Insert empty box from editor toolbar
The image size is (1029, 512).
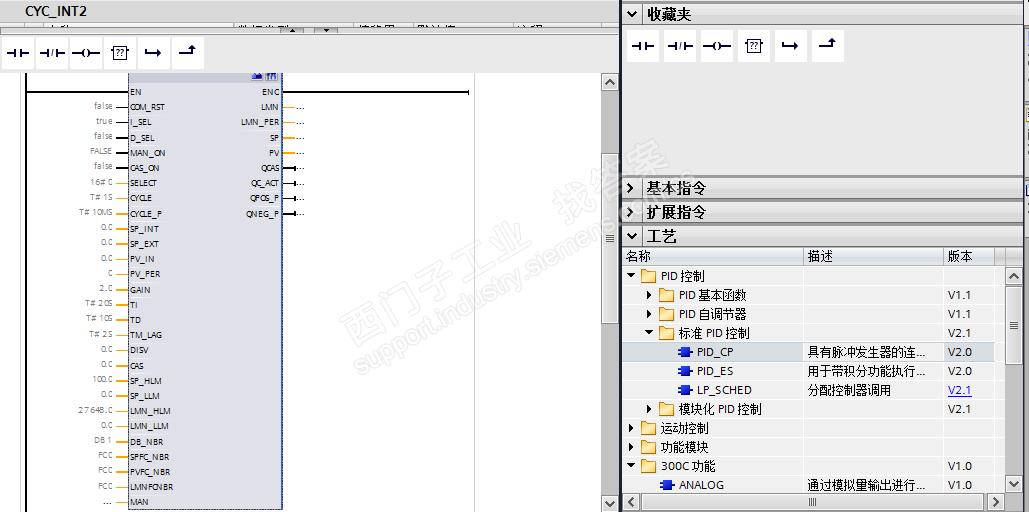click(x=119, y=53)
